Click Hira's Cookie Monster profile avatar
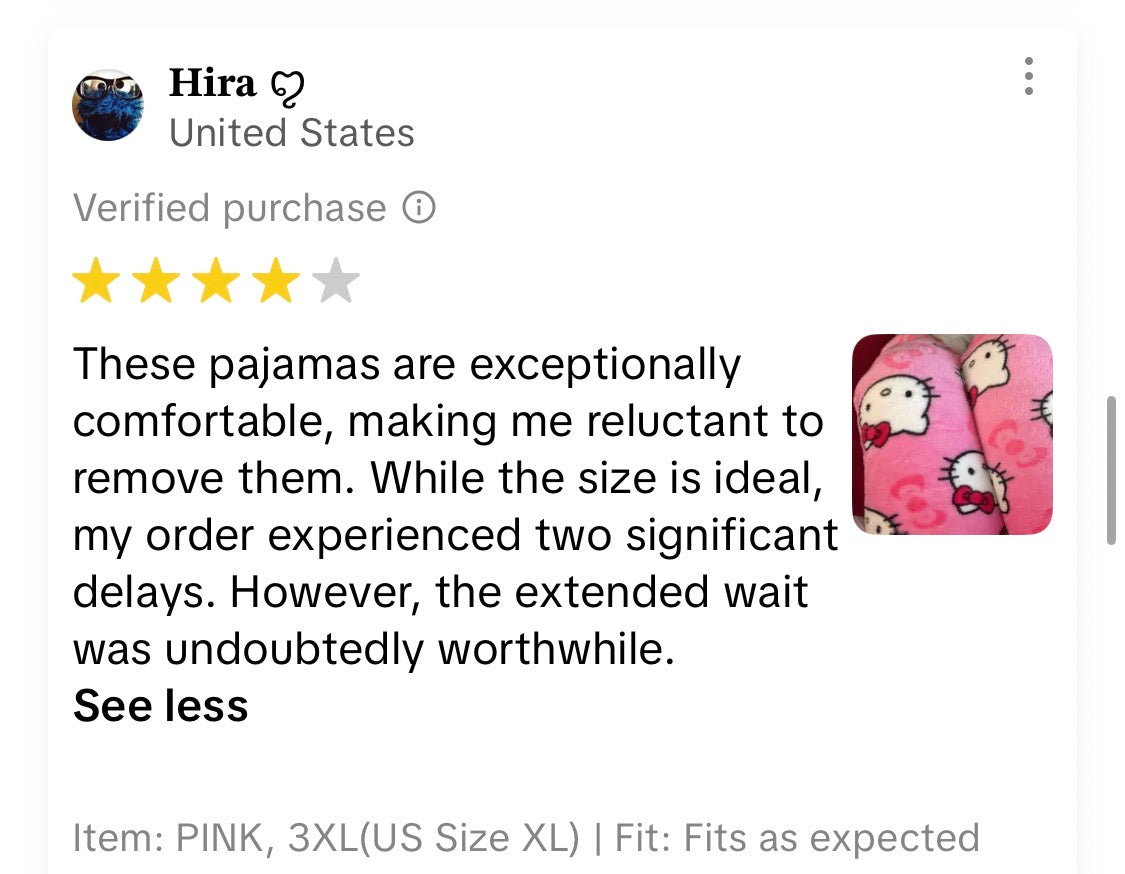The height and width of the screenshot is (874, 1125). pyautogui.click(x=108, y=105)
